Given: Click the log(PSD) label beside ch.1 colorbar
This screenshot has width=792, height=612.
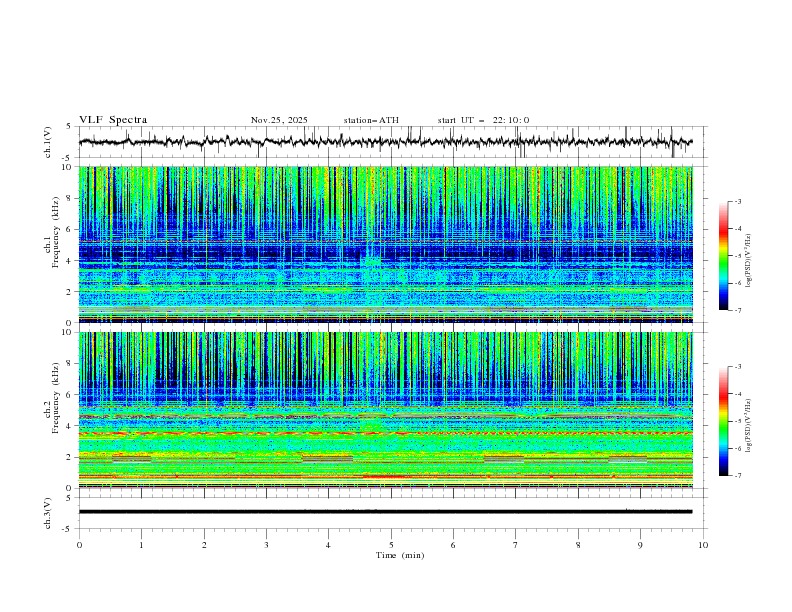Looking at the screenshot, I should click(748, 262).
